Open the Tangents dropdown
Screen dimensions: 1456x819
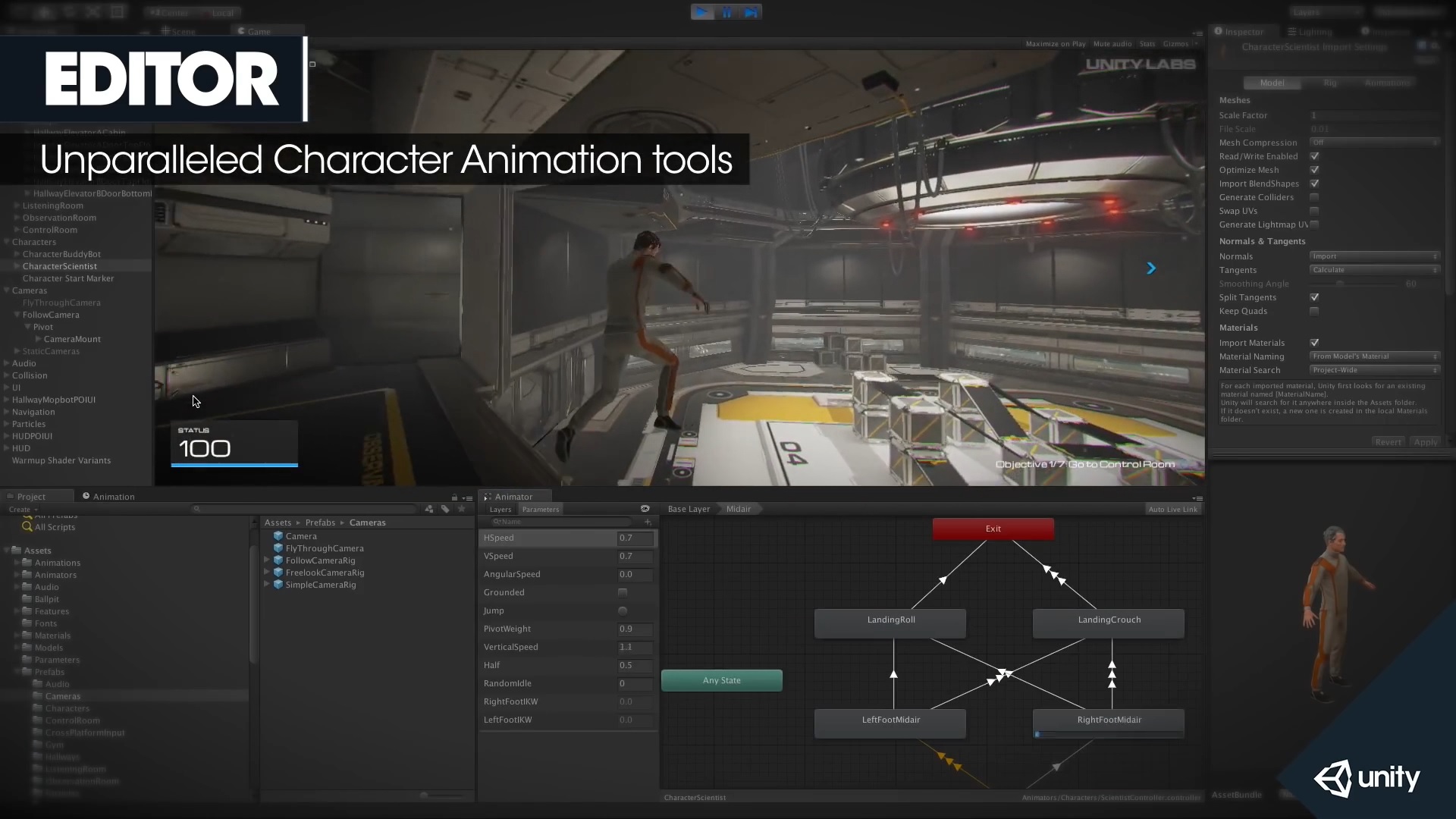1374,270
